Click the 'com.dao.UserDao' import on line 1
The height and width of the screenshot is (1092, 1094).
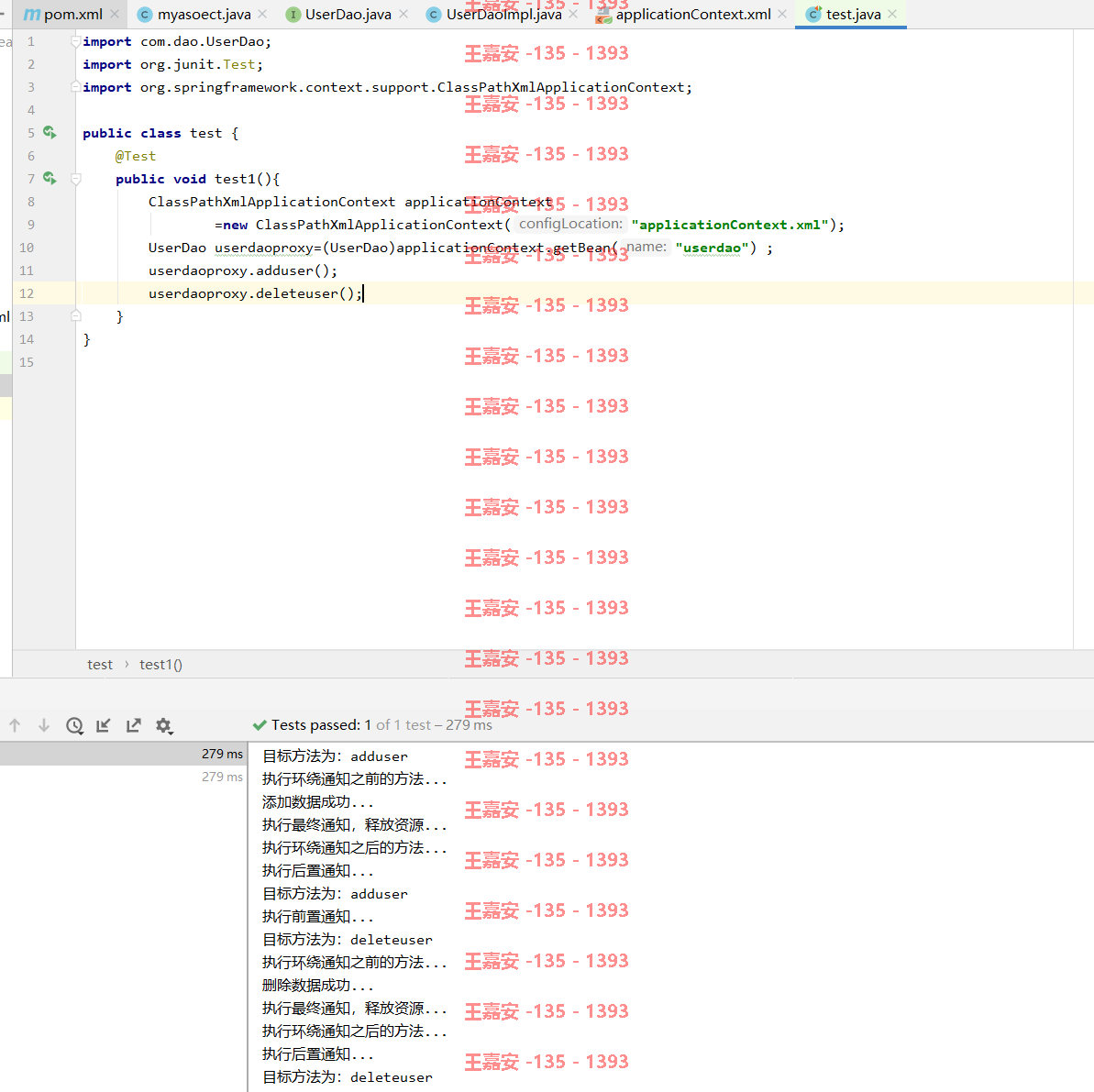coord(203,41)
